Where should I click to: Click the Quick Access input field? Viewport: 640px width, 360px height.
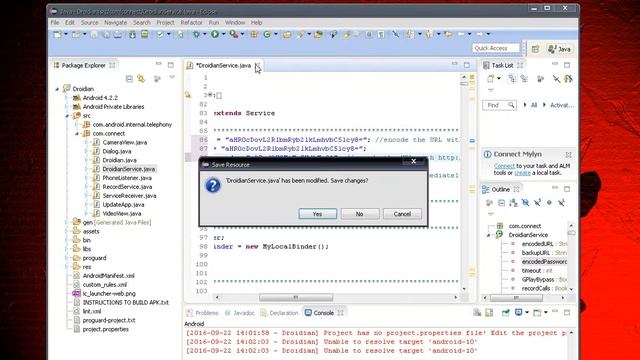[496, 48]
